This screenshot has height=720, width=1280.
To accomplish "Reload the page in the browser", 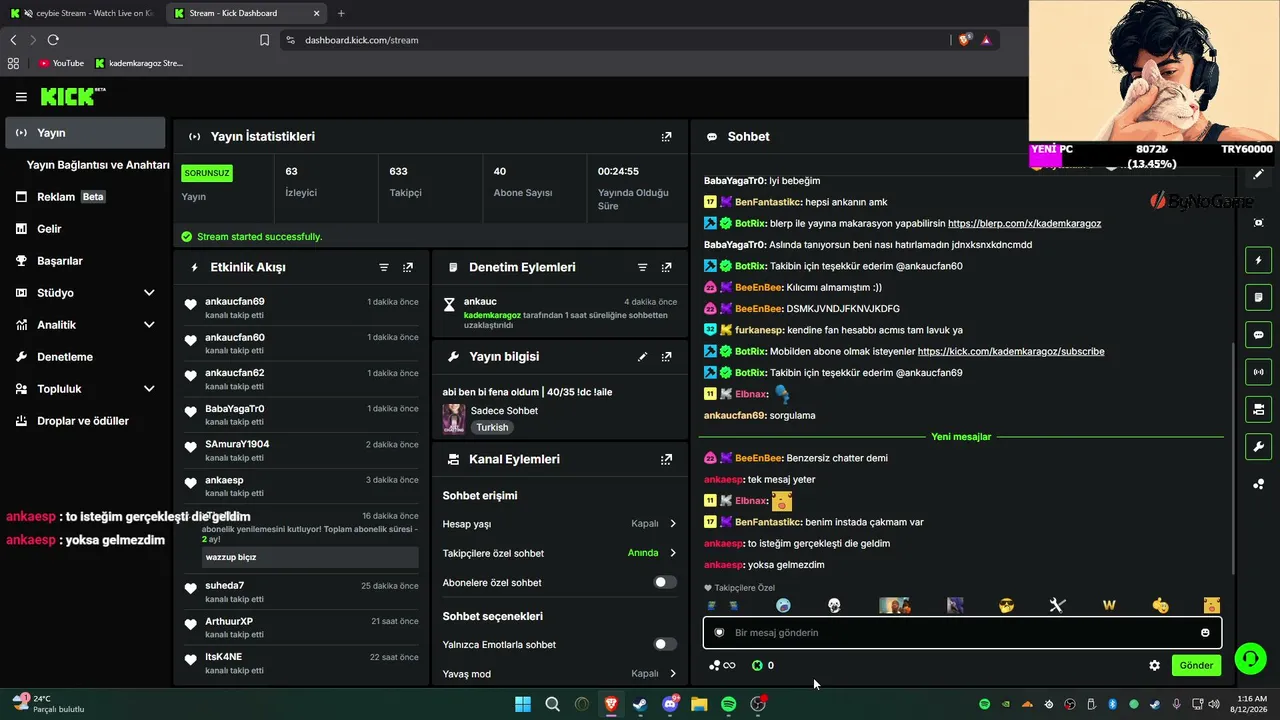I will click(53, 40).
